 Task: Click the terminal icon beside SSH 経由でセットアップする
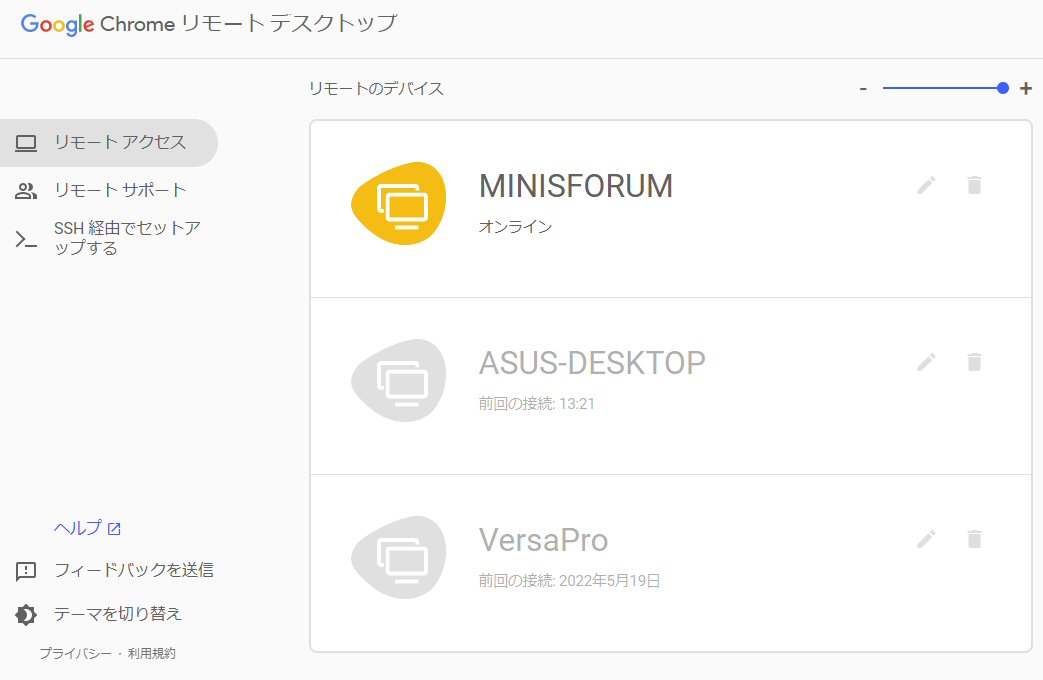point(26,239)
